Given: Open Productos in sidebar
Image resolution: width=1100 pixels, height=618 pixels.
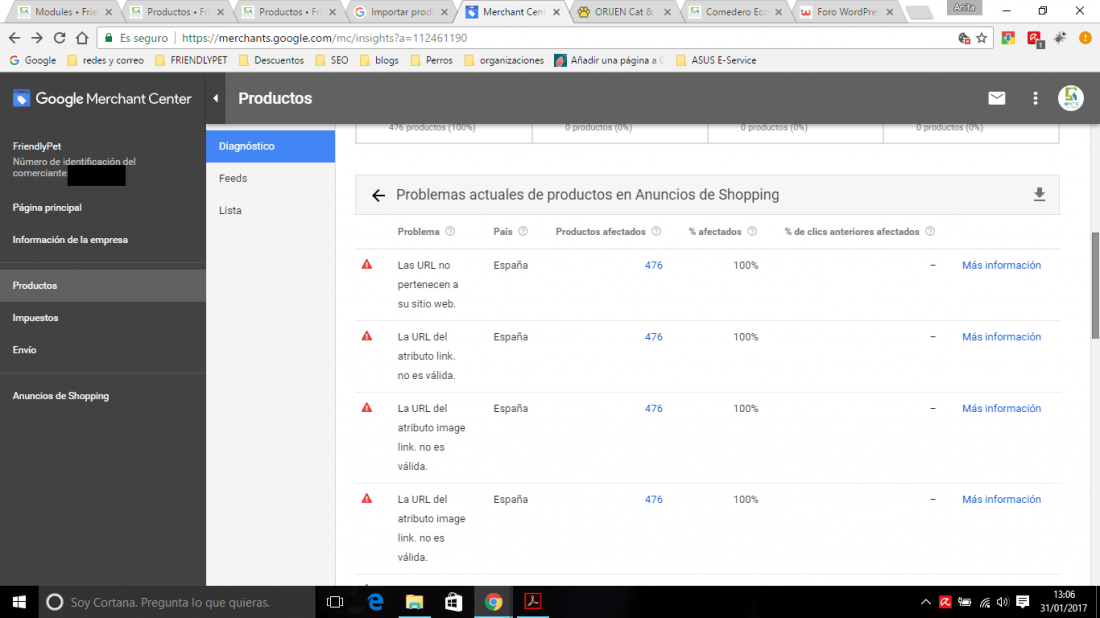Looking at the screenshot, I should (x=102, y=286).
